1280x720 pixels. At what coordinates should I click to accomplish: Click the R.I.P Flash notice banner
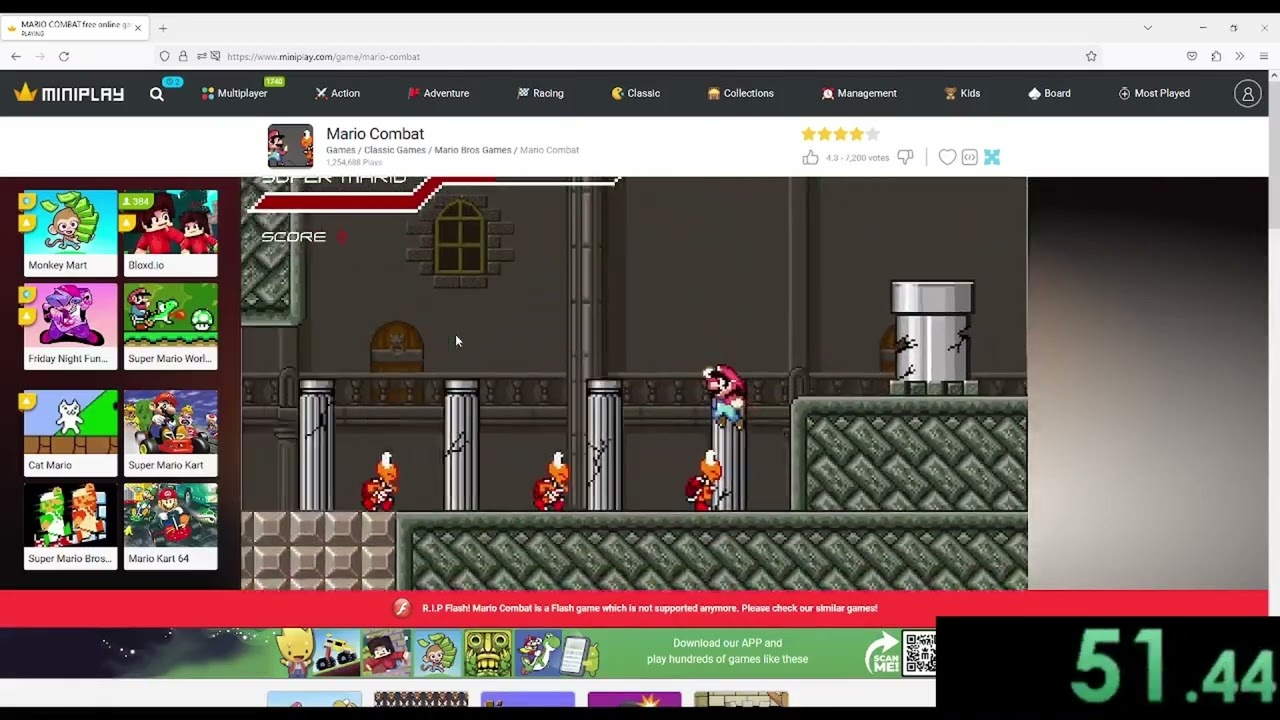coord(634,608)
